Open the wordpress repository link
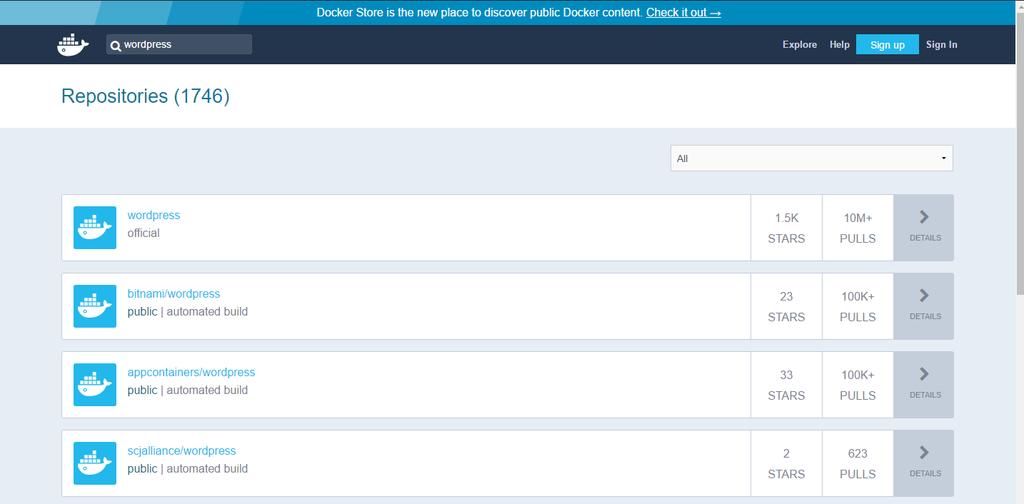The width and height of the screenshot is (1024, 504). pos(153,215)
